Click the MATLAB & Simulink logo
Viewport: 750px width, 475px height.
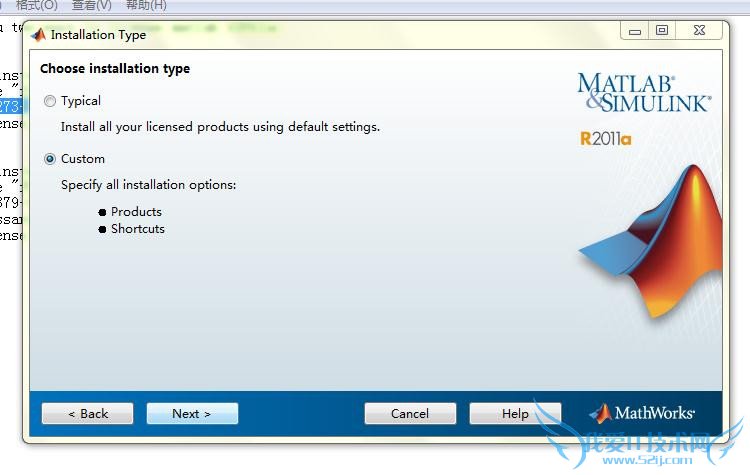point(644,93)
